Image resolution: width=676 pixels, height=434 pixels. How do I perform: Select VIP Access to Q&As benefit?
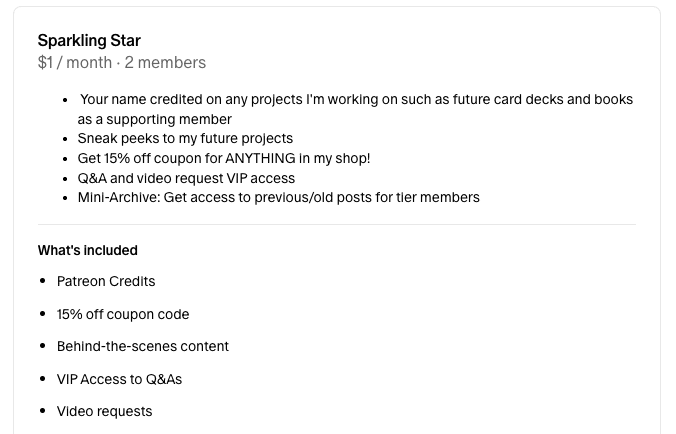(119, 379)
